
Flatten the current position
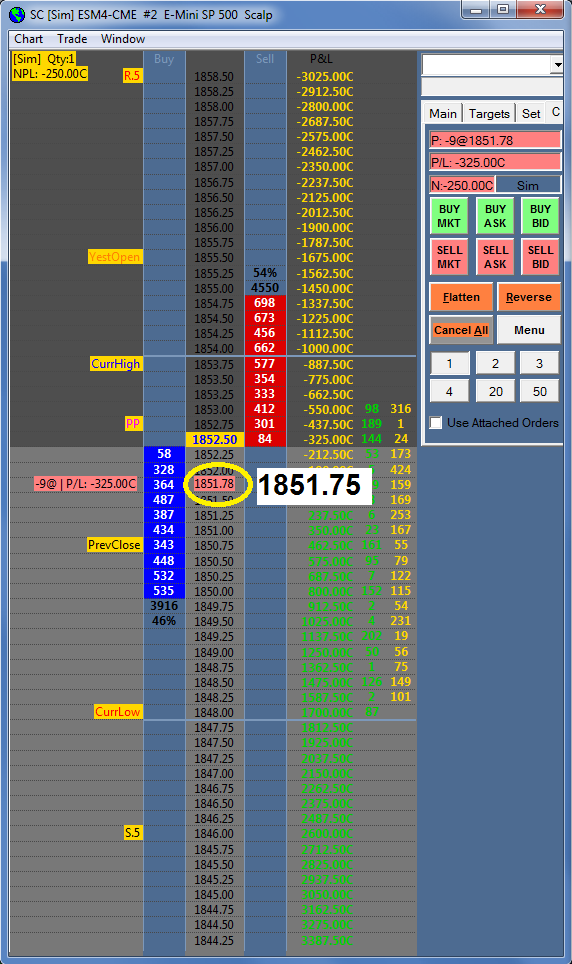tap(461, 298)
